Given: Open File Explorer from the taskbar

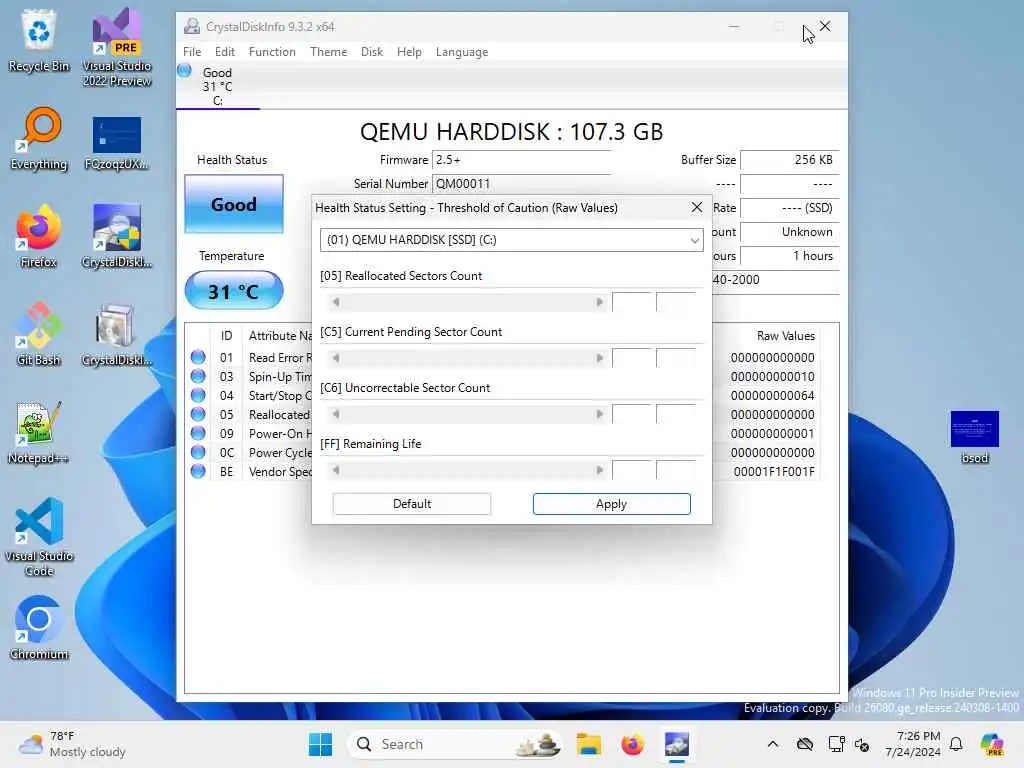Looking at the screenshot, I should click(x=588, y=744).
